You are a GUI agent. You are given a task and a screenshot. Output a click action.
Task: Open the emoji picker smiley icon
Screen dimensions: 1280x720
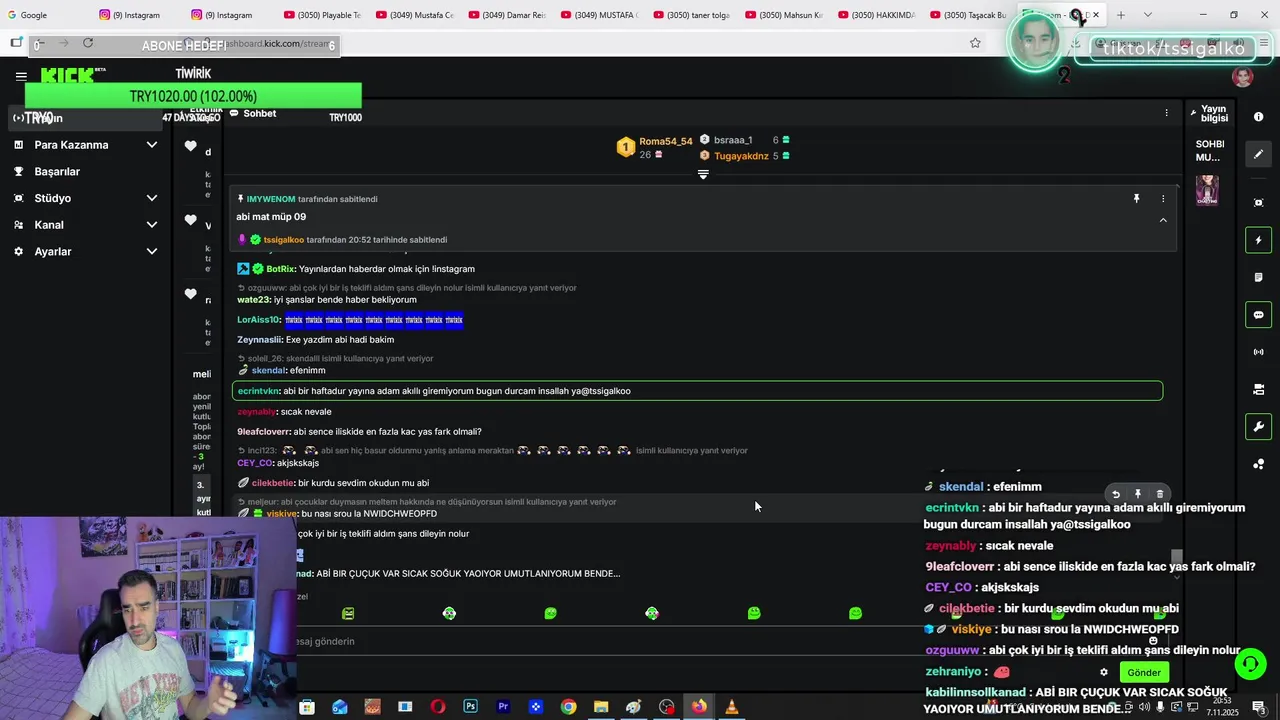[1153, 641]
